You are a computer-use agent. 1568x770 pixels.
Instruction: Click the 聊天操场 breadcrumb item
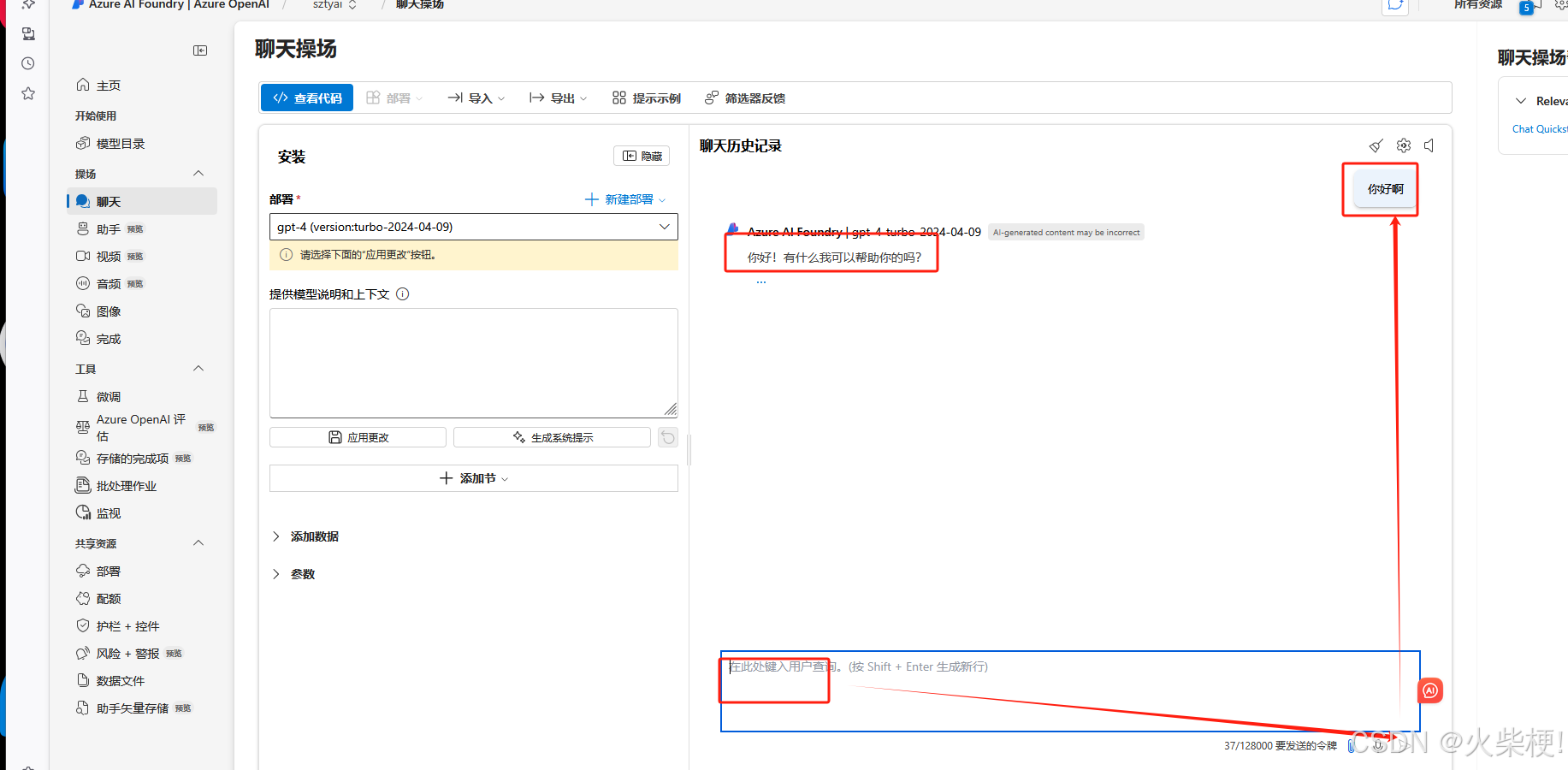click(419, 4)
